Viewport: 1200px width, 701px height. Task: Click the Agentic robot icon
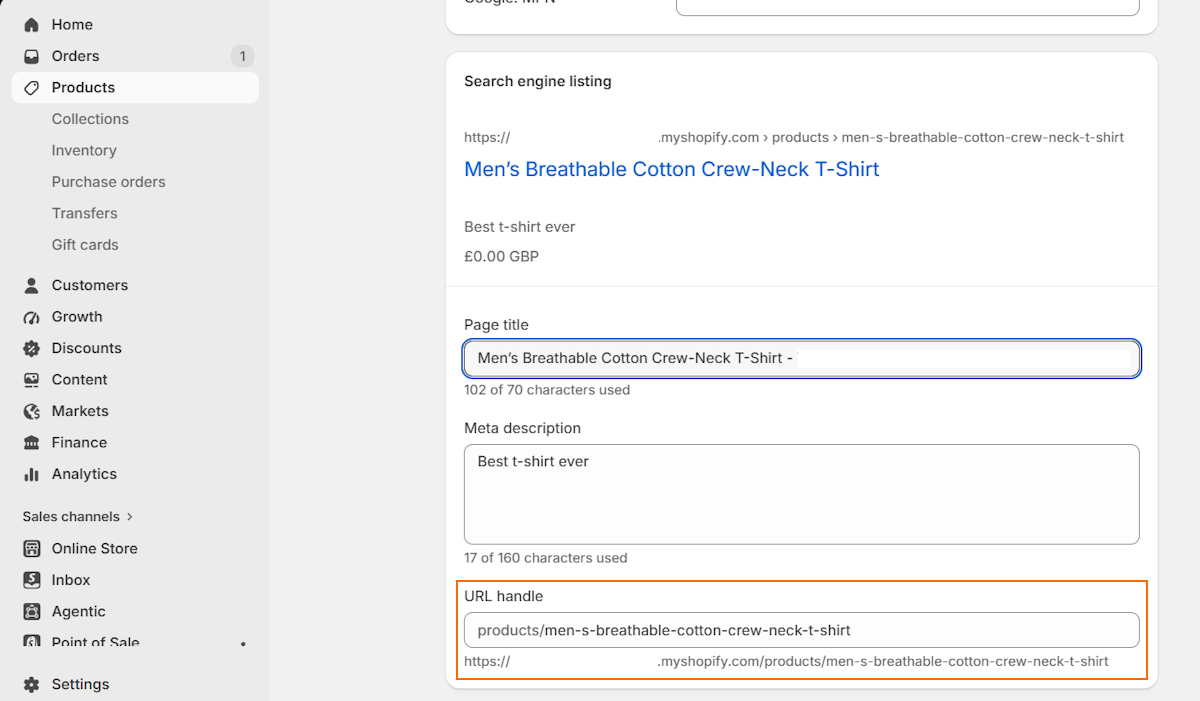pyautogui.click(x=32, y=611)
